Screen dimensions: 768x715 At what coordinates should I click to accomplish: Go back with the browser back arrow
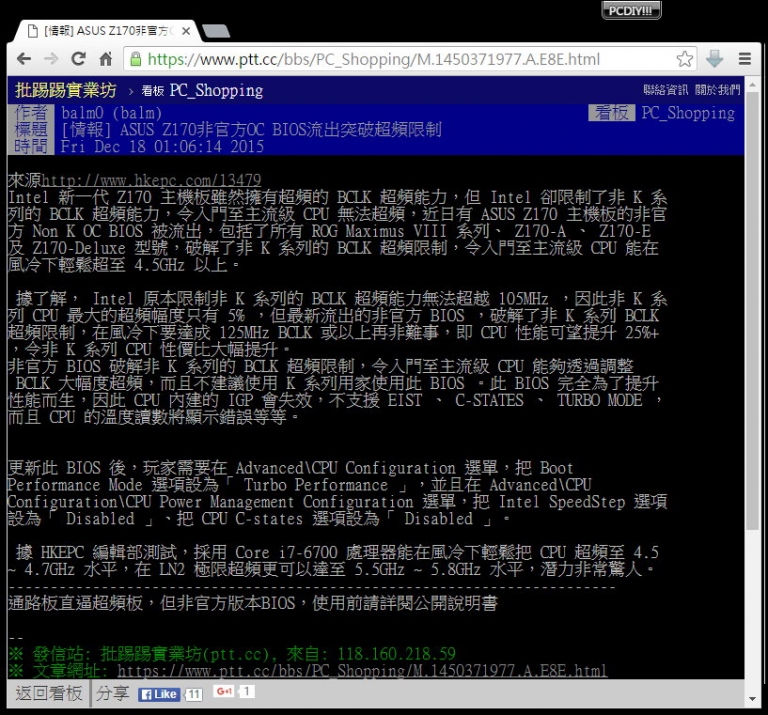click(x=24, y=59)
